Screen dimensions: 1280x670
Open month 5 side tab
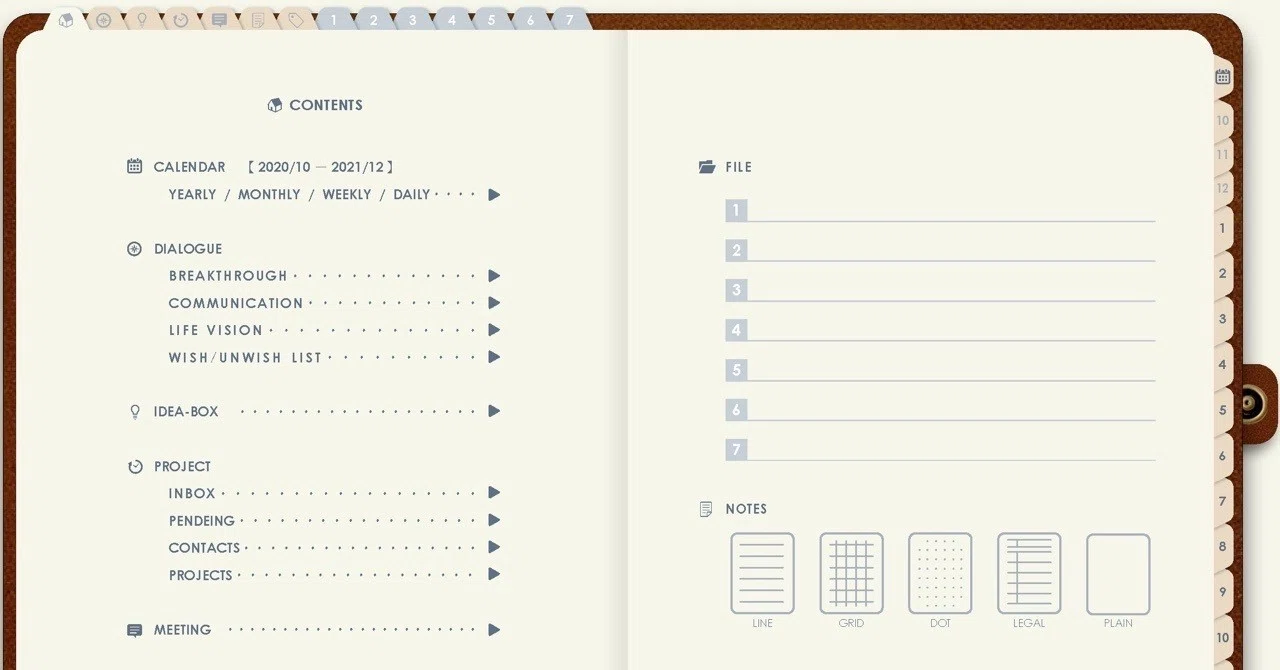click(x=1223, y=410)
